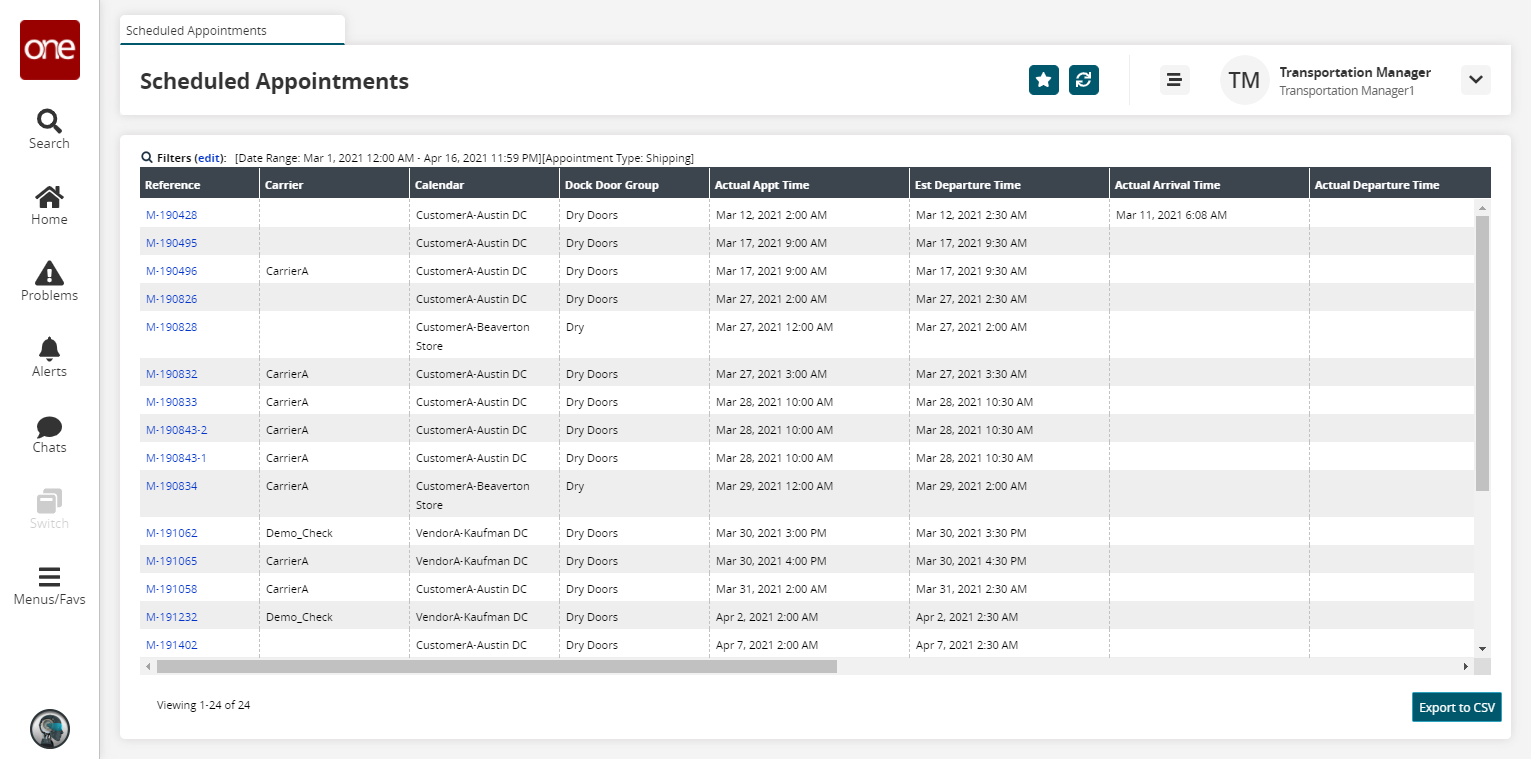Sort by Actual Appt Time header

coord(810,185)
